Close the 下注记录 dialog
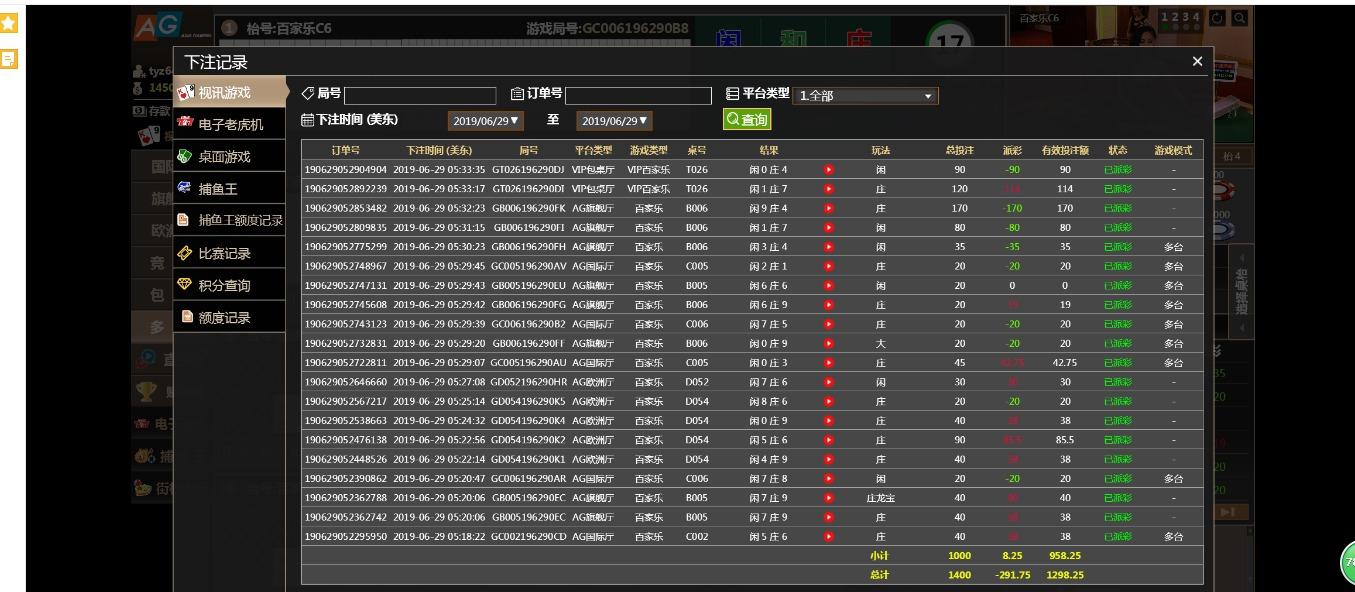Screen dimensions: 1355x592 [x=1197, y=62]
